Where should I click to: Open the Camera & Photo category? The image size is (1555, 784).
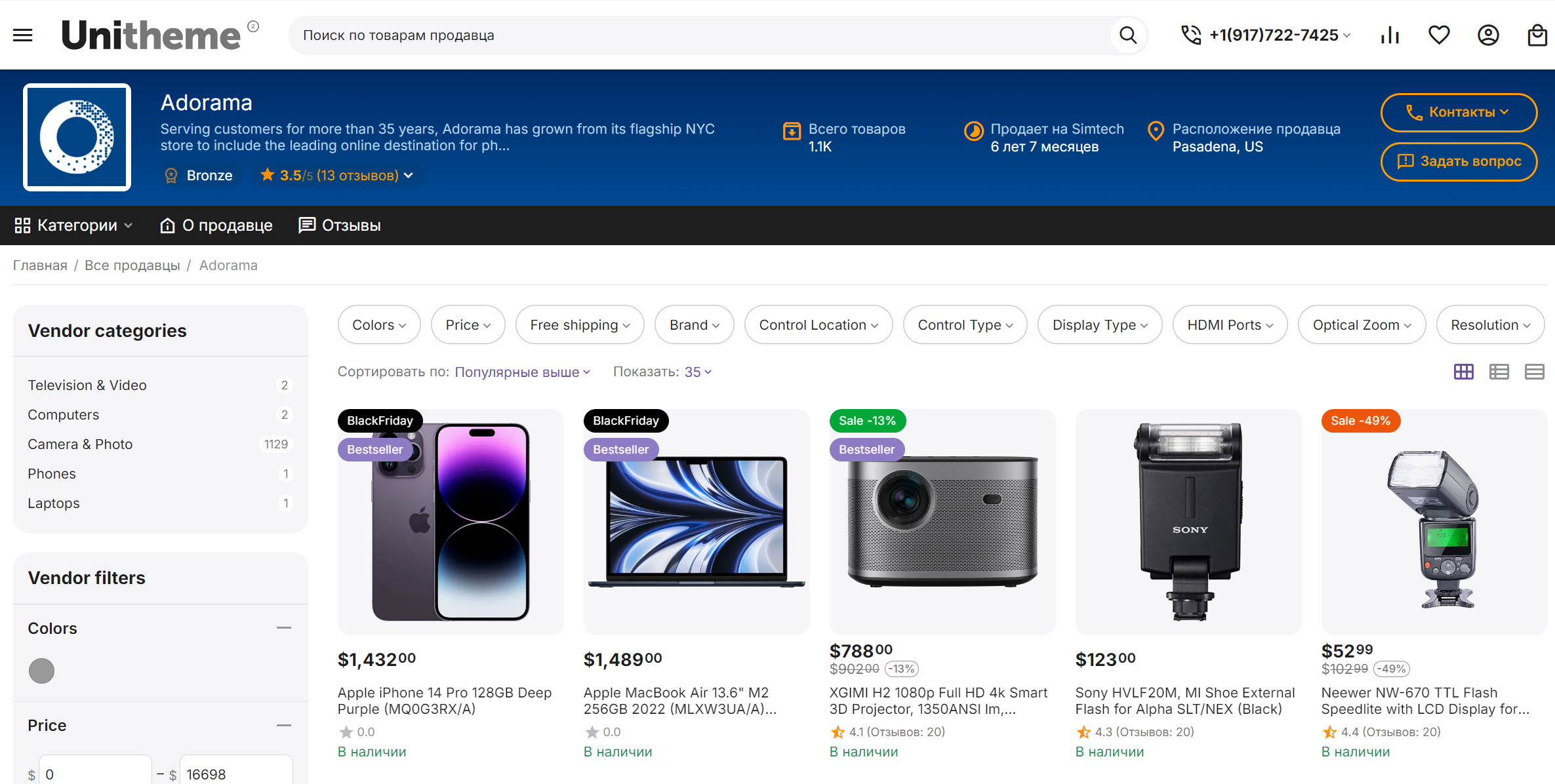point(80,444)
